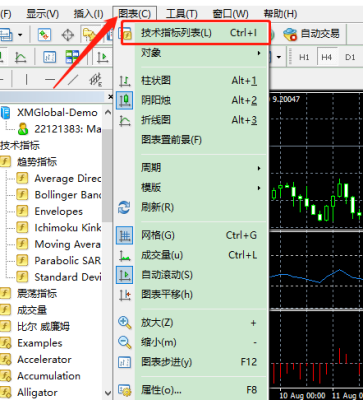Screen dimensions: 363x400
Task: Open the 插入(I) menu
Action: click(x=88, y=14)
